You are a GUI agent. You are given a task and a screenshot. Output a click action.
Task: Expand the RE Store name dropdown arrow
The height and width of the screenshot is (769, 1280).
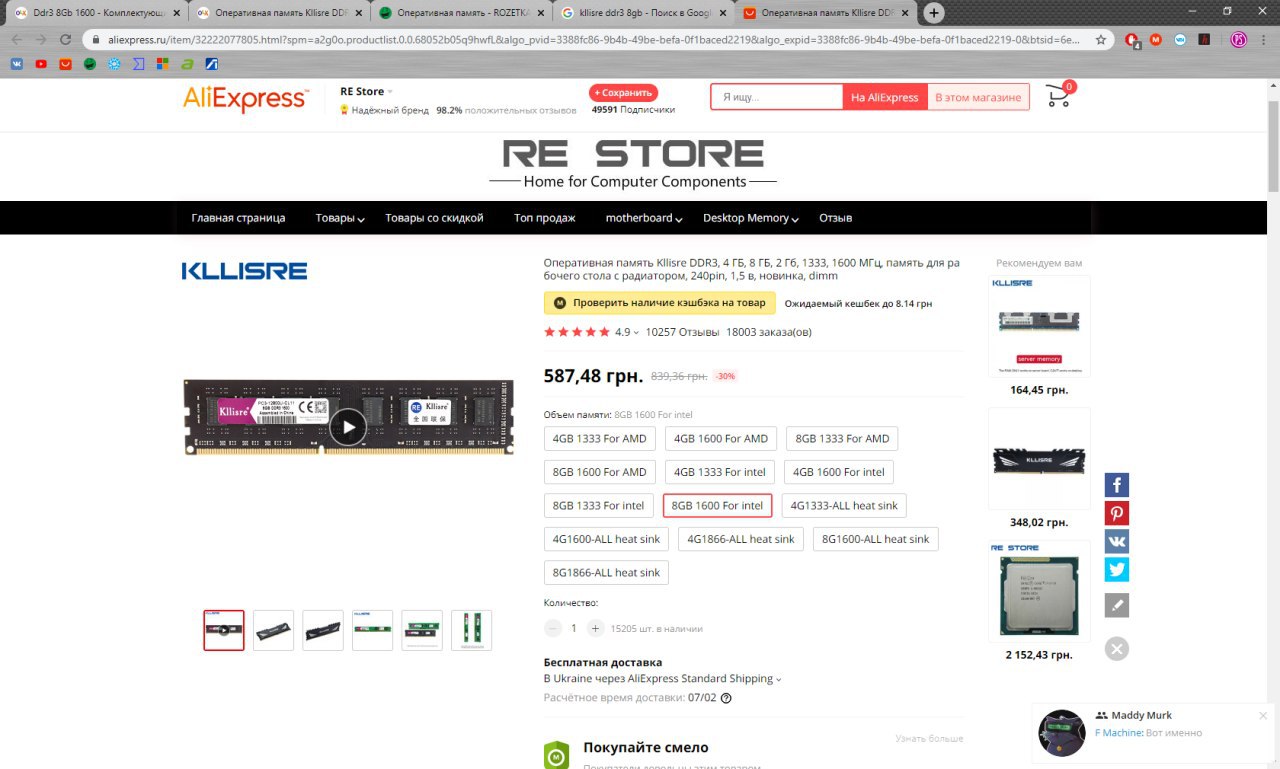click(391, 92)
